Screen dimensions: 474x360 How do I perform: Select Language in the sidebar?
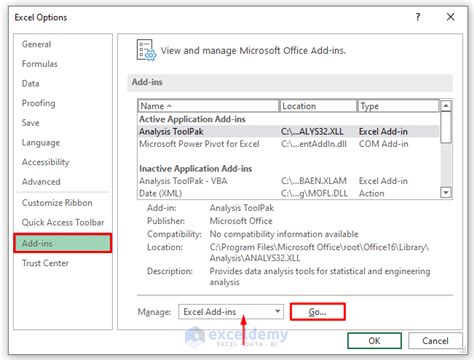tap(41, 143)
